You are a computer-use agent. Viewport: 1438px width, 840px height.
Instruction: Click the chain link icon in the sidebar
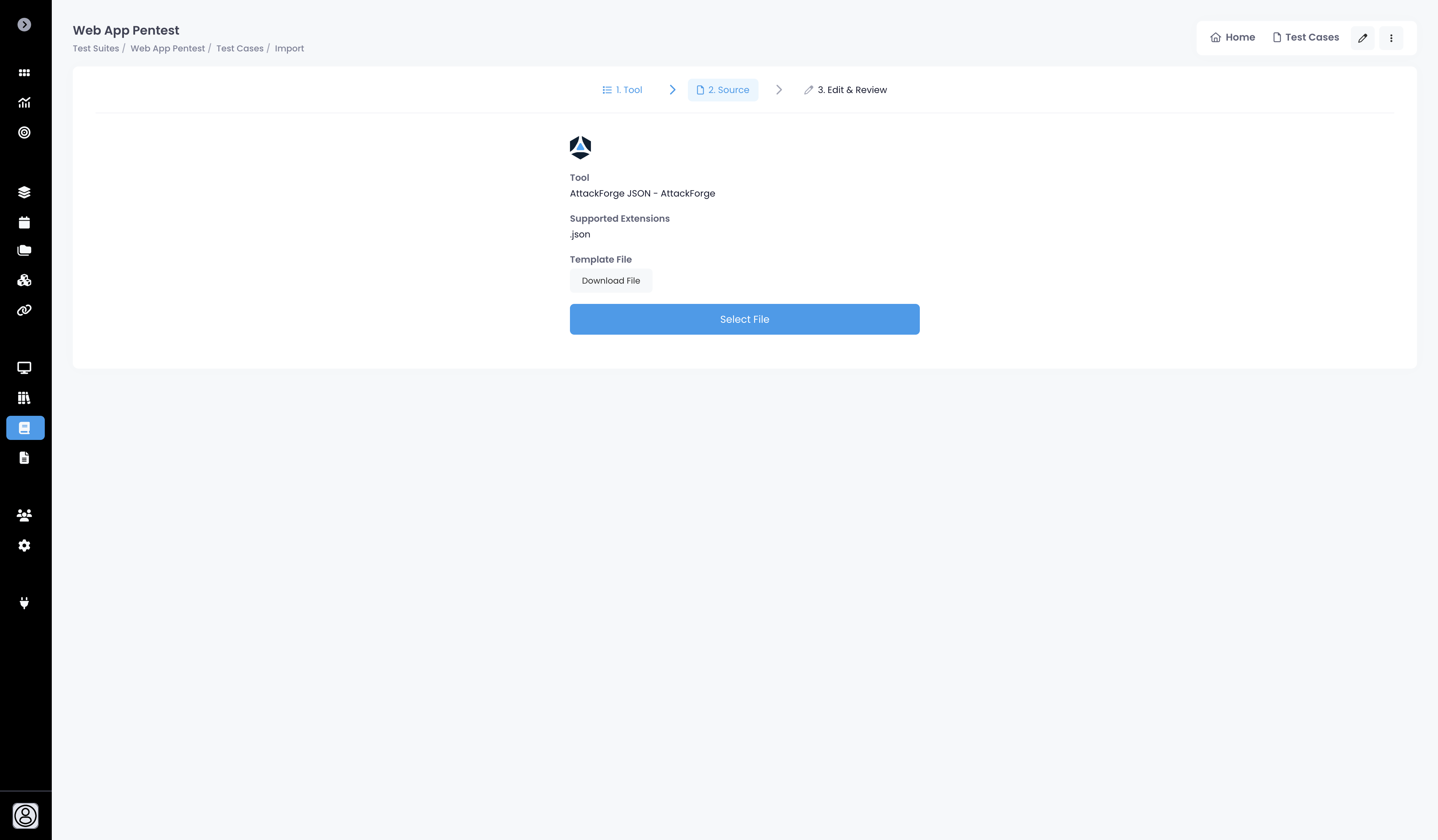coord(24,310)
